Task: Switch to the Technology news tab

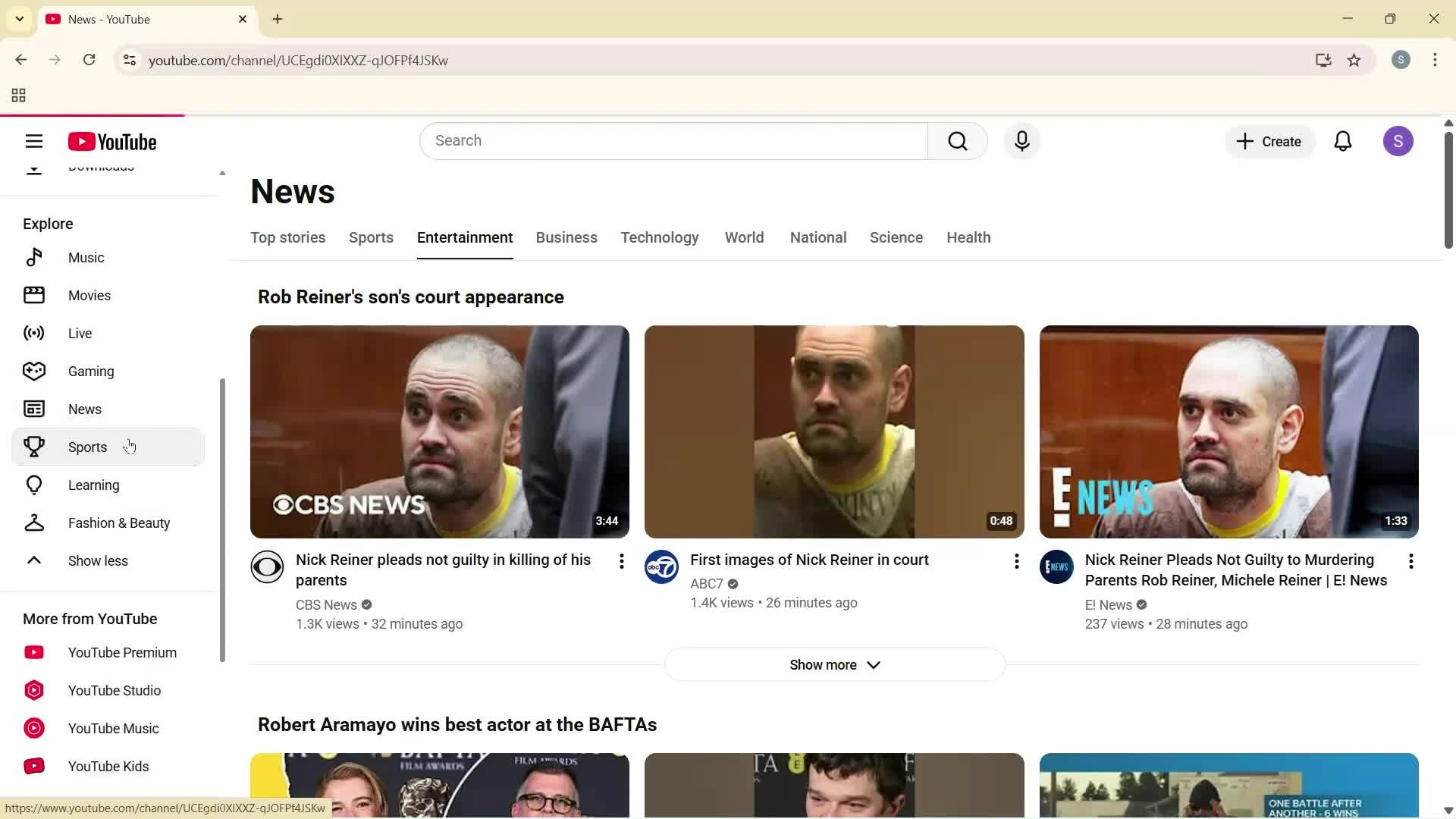Action: [x=659, y=237]
